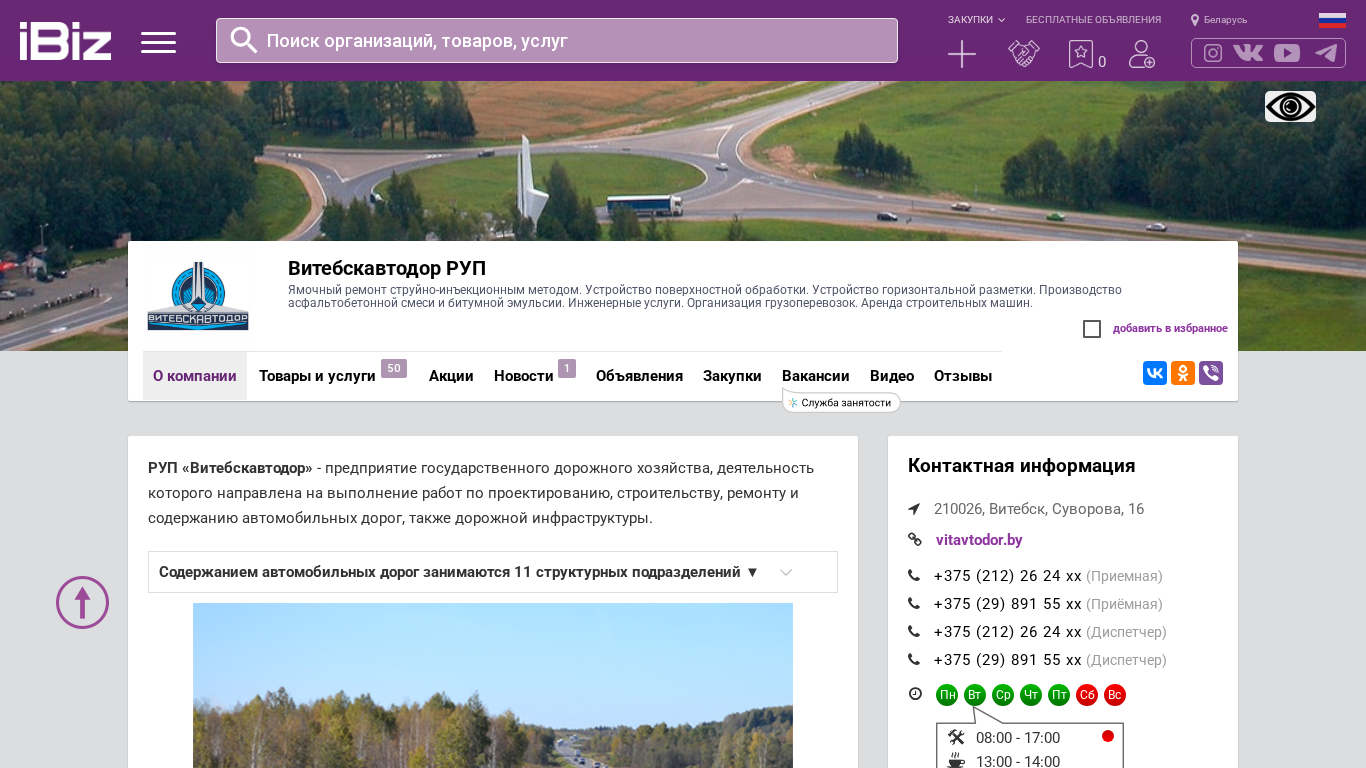Reveal Приёмная mobile number +375 (29)
1366x768 pixels.
tap(1008, 604)
